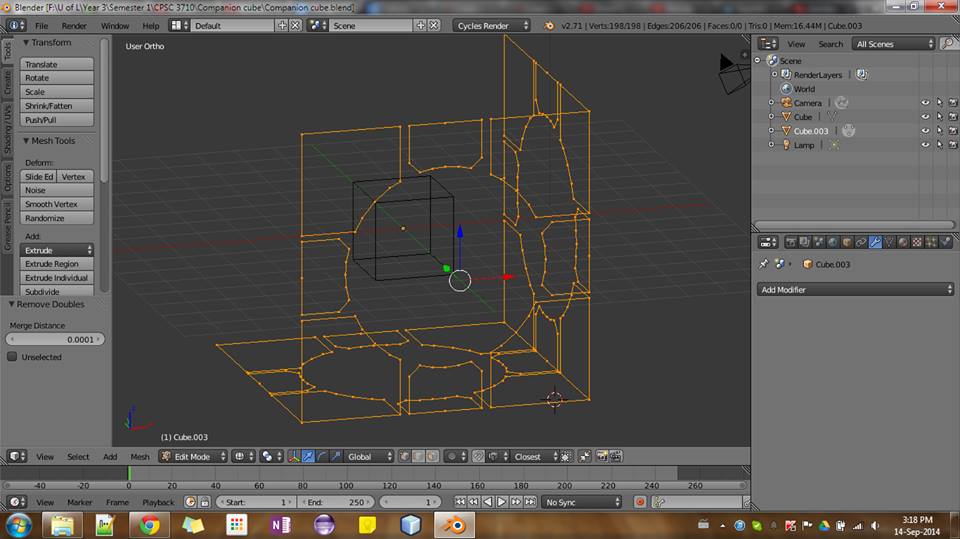Open the All Scenes outliner filter dropdown
The height and width of the screenshot is (539, 960).
tap(893, 43)
